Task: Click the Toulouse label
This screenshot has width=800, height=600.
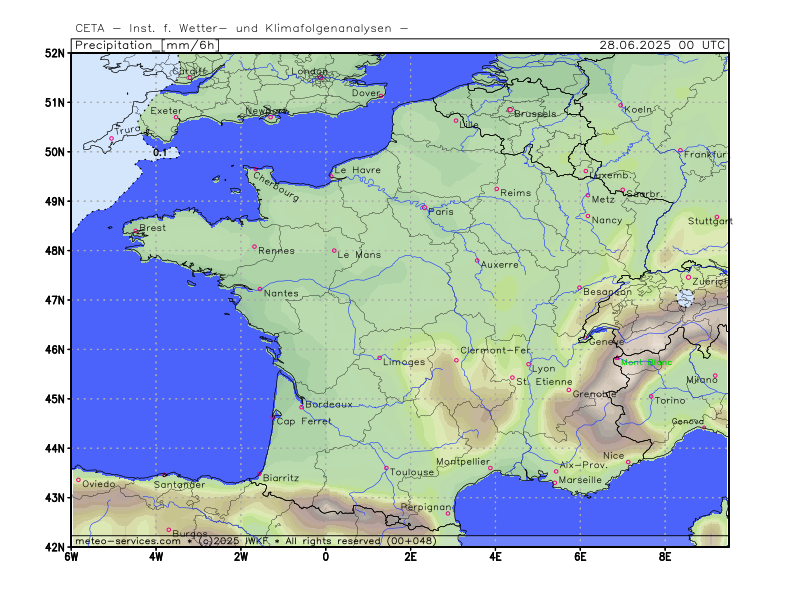Action: point(412,472)
